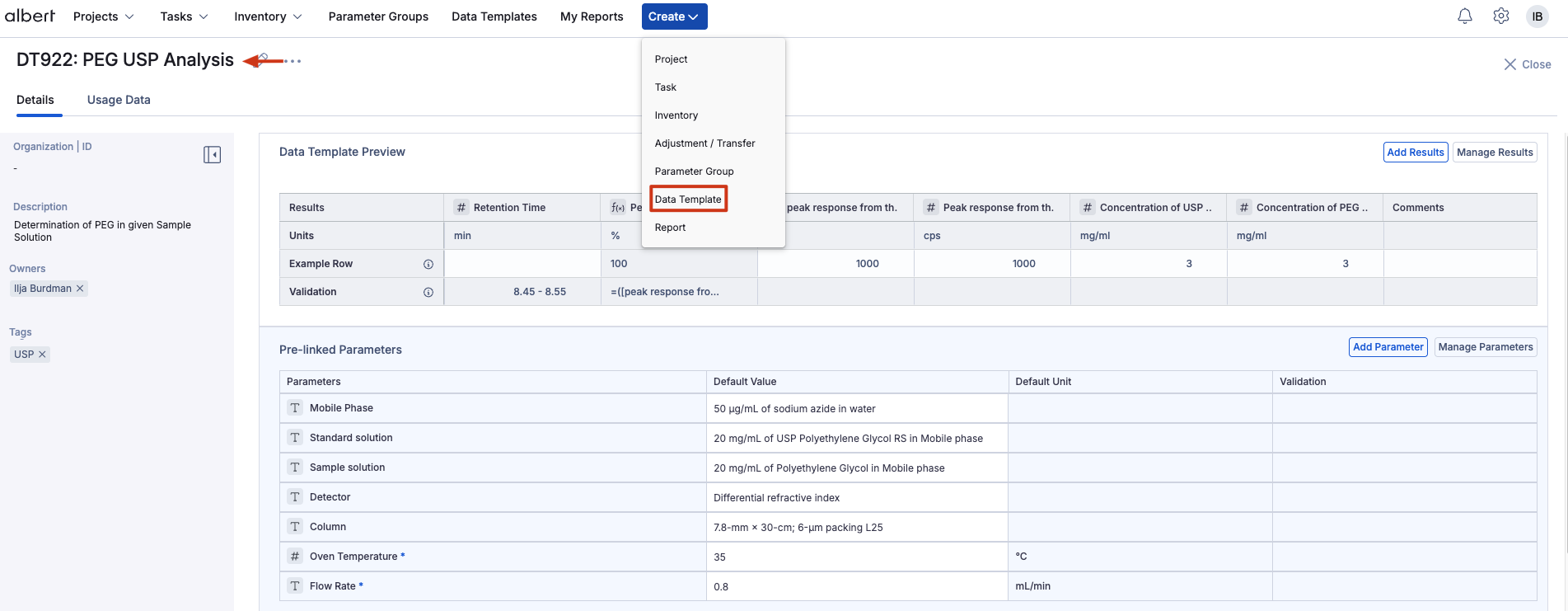Remove owner Ilja Burdman
Image resolution: width=1568 pixels, height=611 pixels.
80,289
